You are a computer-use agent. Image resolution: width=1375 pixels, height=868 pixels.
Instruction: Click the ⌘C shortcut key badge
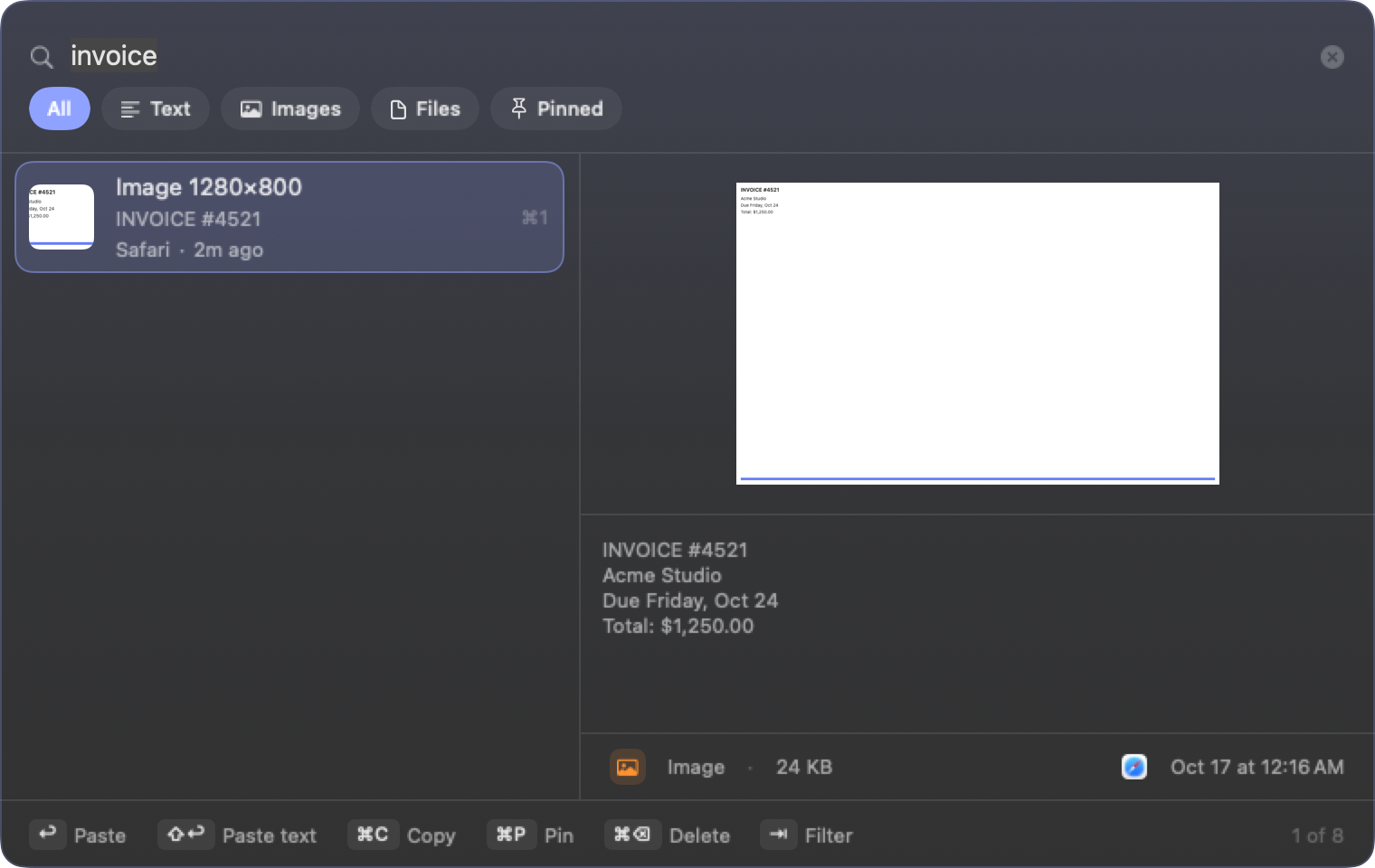tap(373, 835)
